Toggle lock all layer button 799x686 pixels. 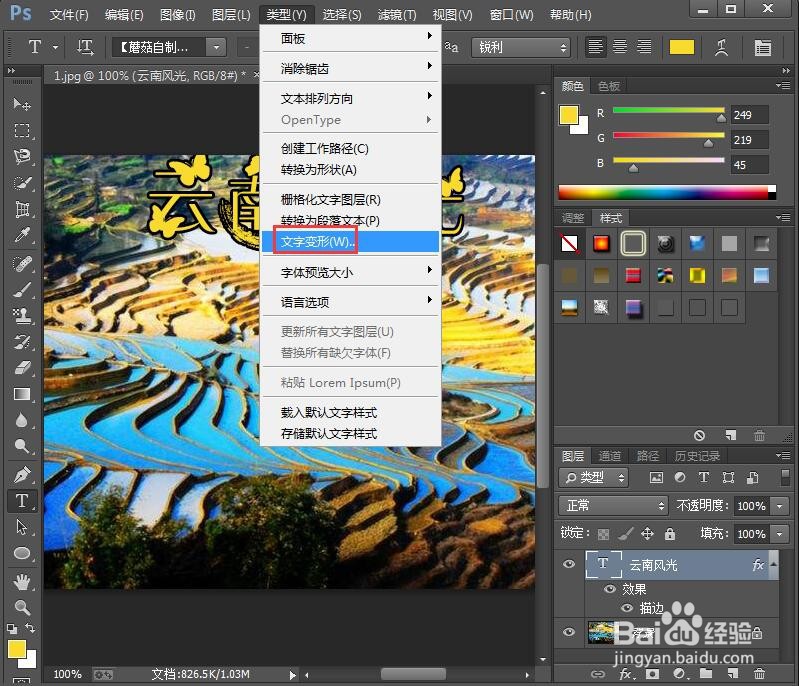670,534
